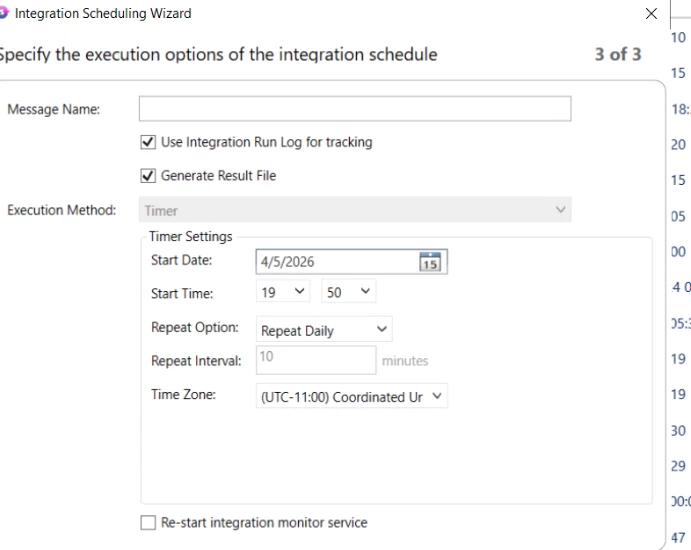Click the Timer Settings group title
Image resolution: width=691 pixels, height=550 pixels.
tap(190, 237)
